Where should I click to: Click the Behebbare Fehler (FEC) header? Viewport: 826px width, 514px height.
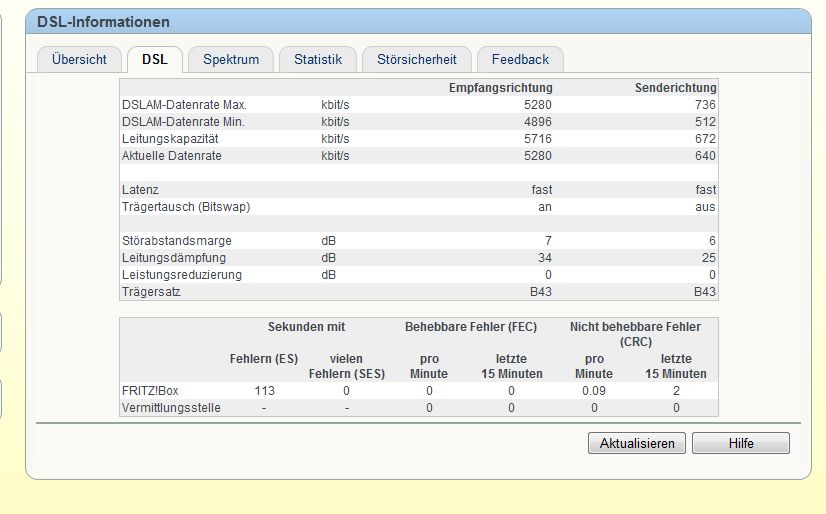point(471,327)
